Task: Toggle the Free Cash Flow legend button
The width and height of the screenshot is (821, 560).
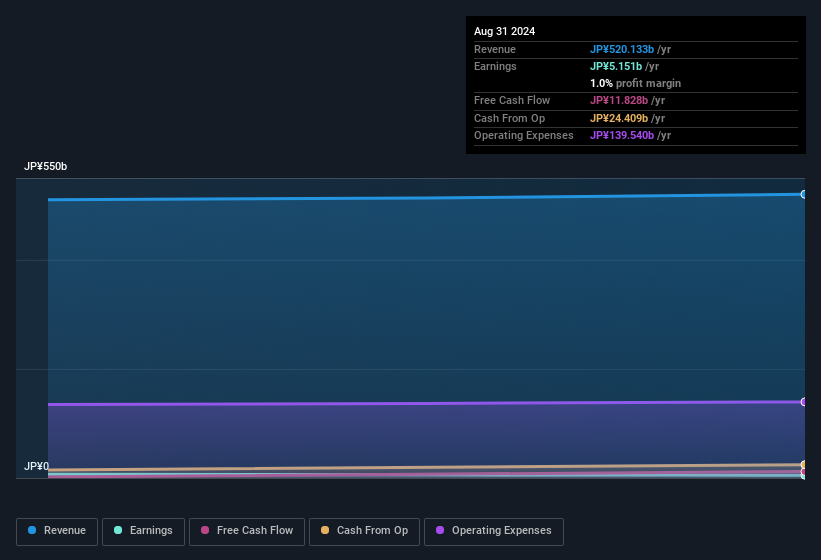Action: (247, 531)
